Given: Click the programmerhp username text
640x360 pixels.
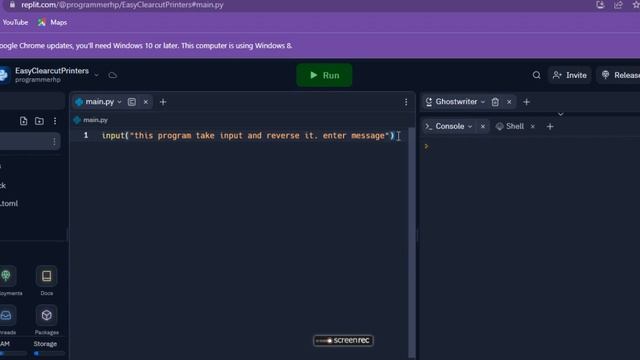Looking at the screenshot, I should coord(38,80).
